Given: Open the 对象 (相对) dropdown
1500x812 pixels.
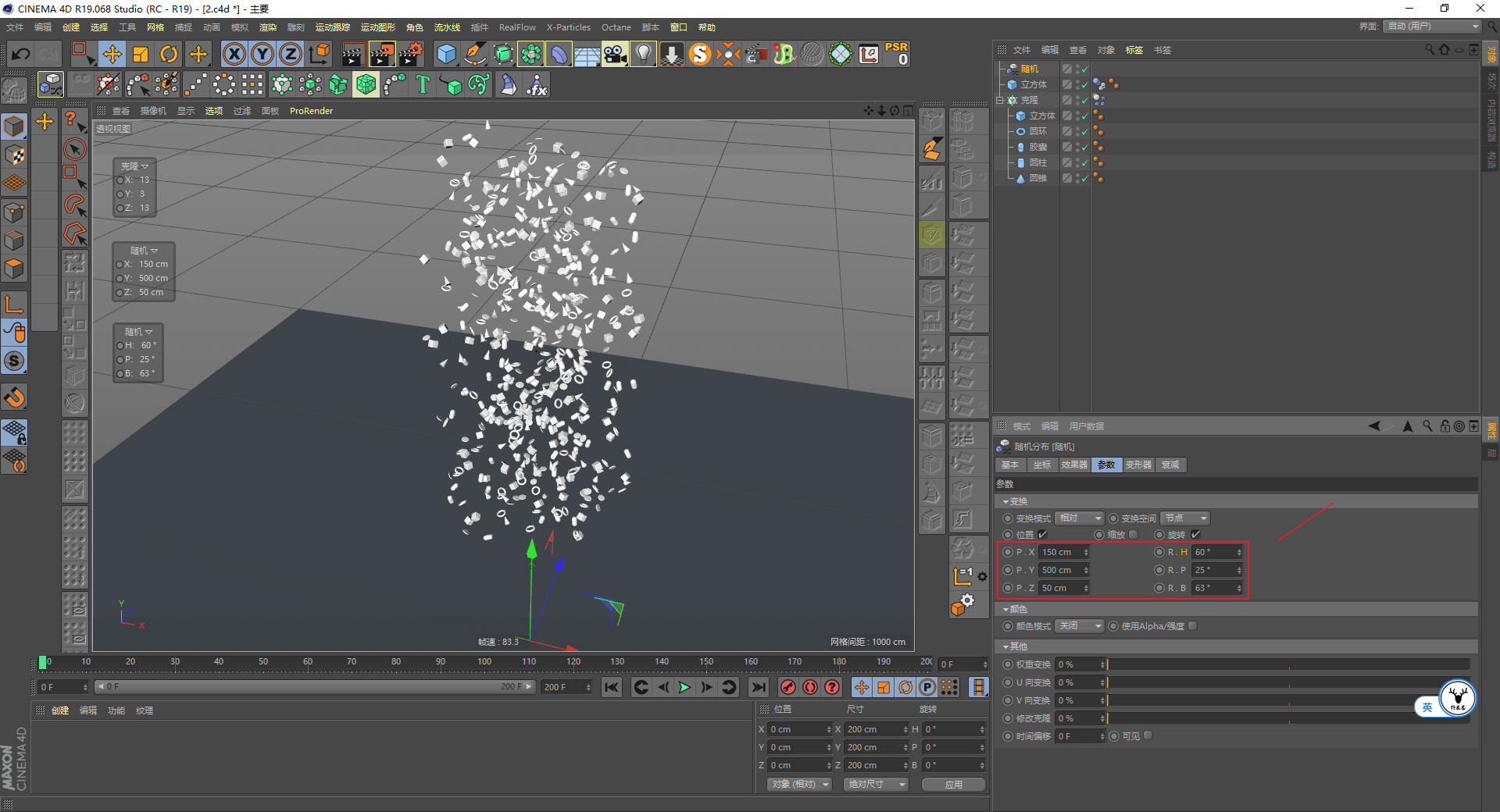Looking at the screenshot, I should [798, 784].
